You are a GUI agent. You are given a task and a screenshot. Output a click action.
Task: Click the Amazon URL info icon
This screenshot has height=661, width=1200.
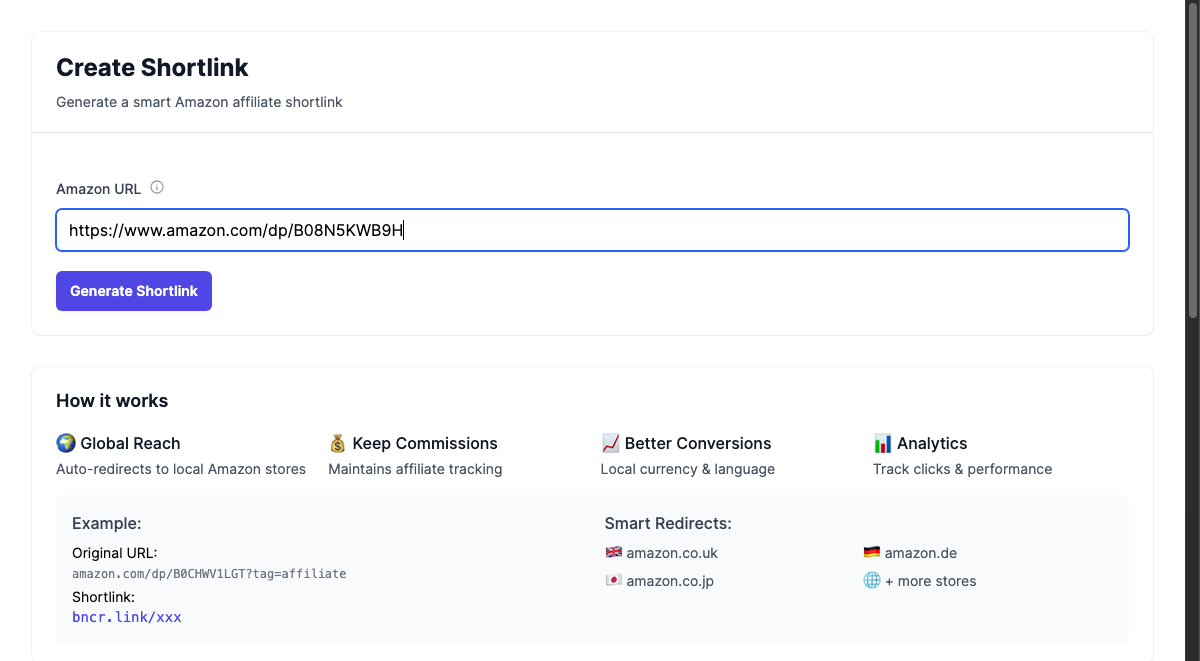coord(157,187)
